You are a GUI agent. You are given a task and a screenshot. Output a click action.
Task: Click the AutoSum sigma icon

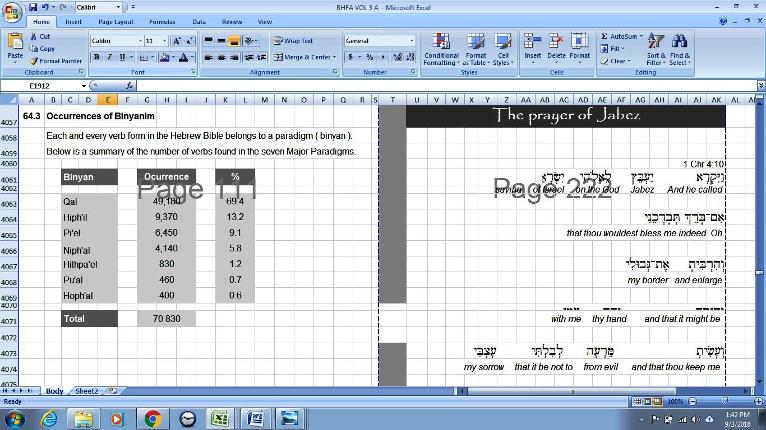605,36
